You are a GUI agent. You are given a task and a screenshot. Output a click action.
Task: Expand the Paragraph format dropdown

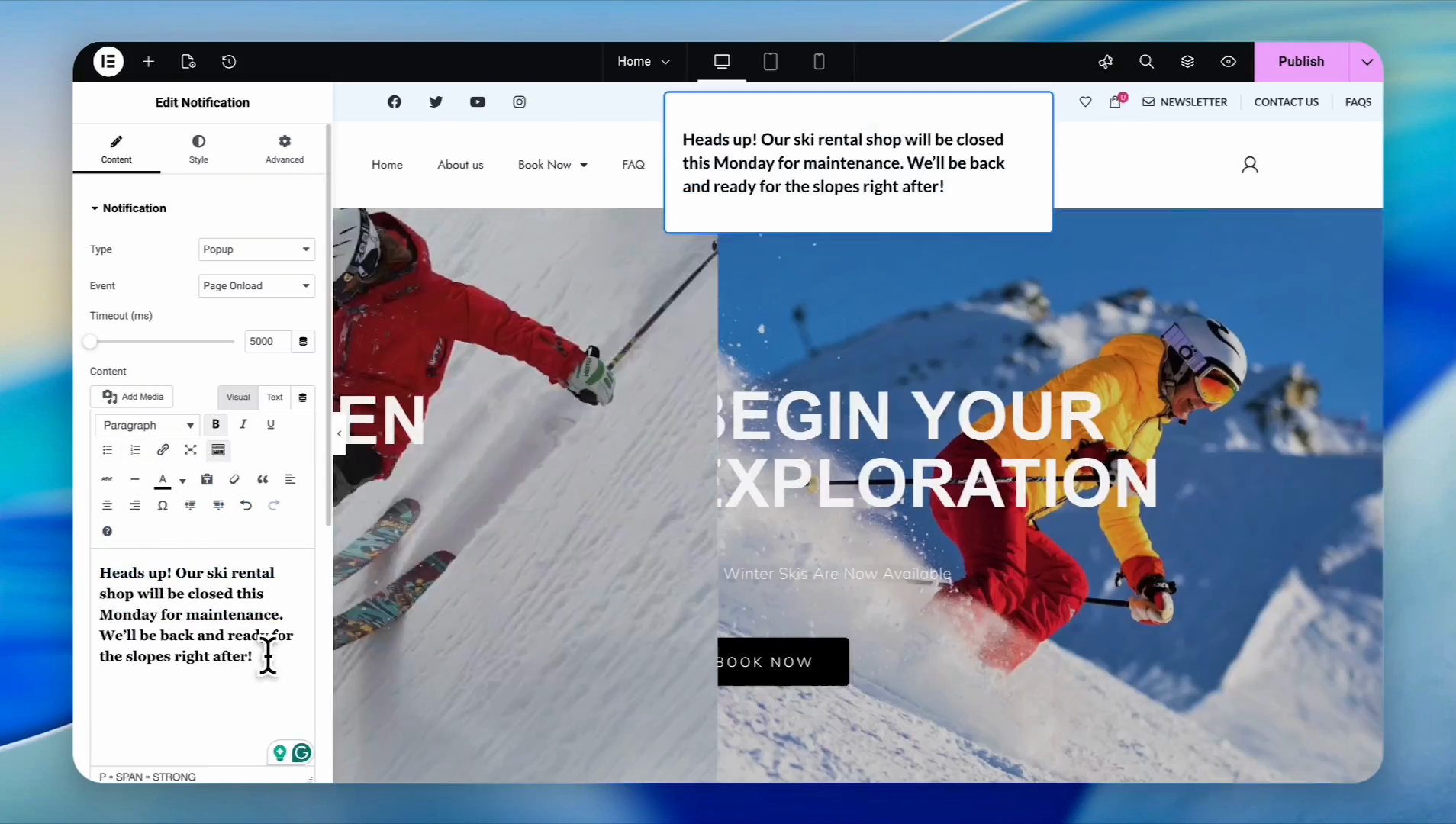point(147,426)
